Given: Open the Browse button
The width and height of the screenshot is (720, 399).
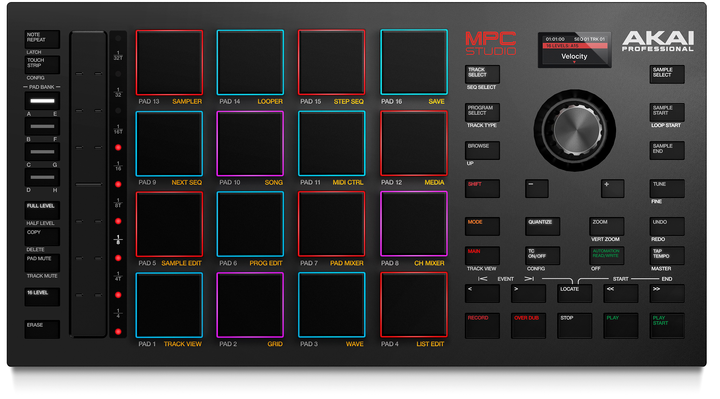Looking at the screenshot, I should pos(482,151).
